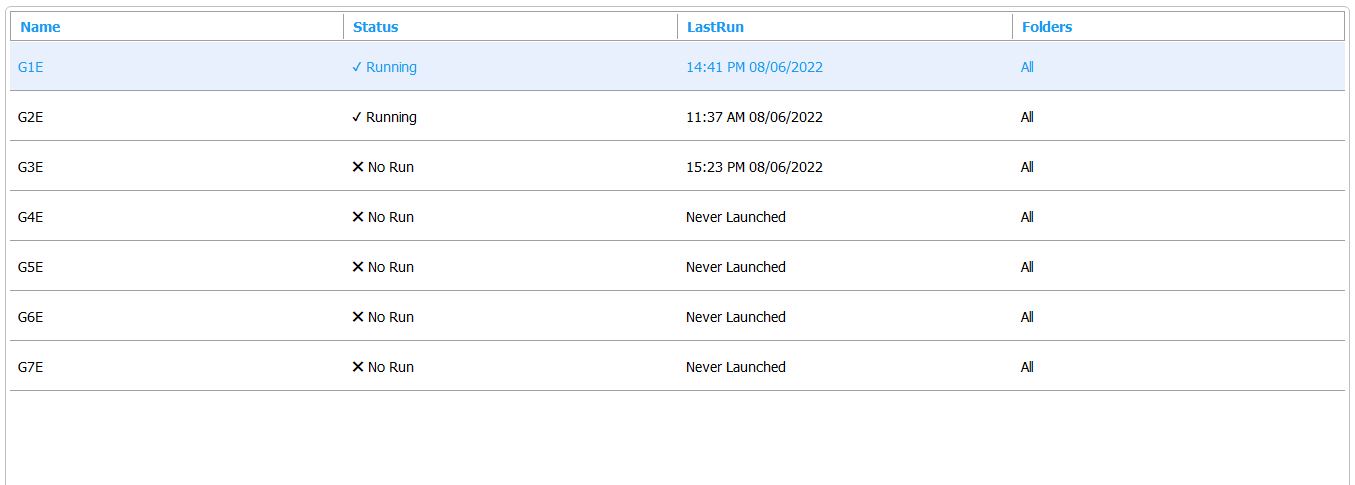This screenshot has width=1355, height=485.
Task: Choose the G5E row name
Action: tap(30, 267)
